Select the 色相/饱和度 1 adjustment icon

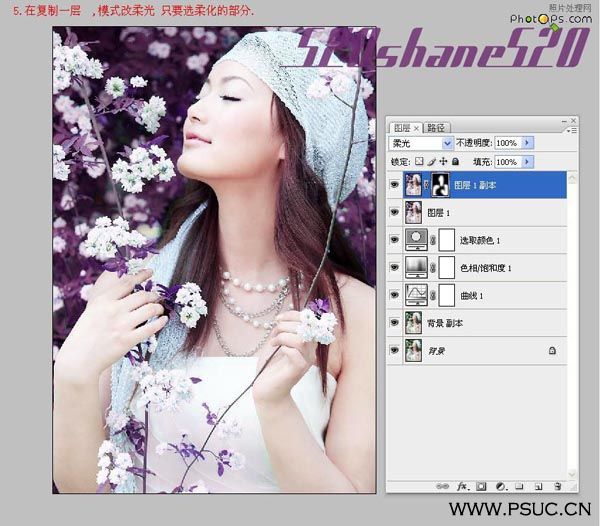coord(416,267)
